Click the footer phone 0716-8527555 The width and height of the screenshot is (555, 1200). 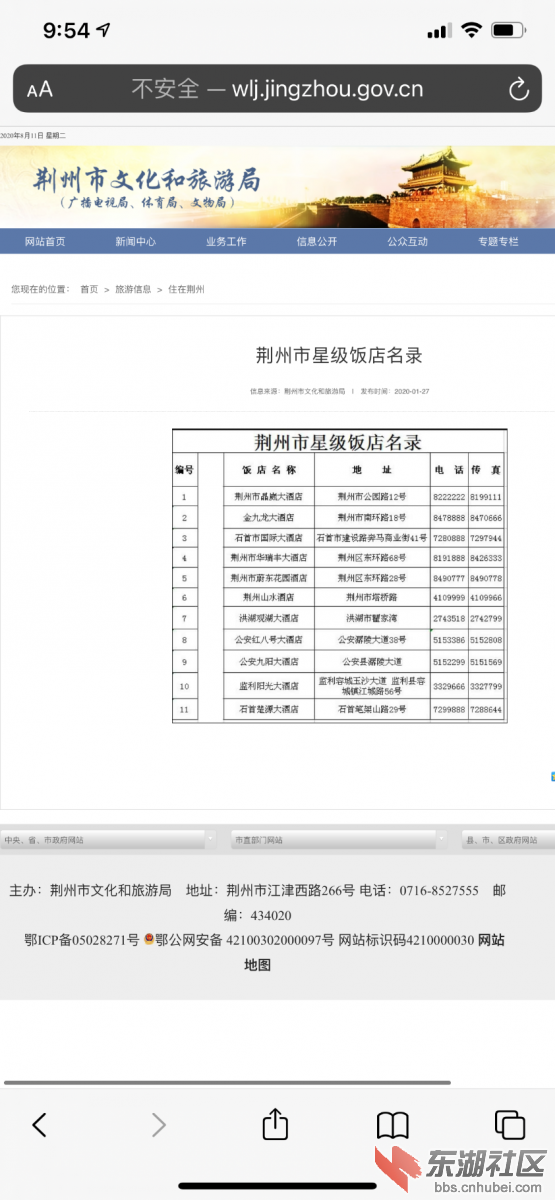tap(439, 890)
